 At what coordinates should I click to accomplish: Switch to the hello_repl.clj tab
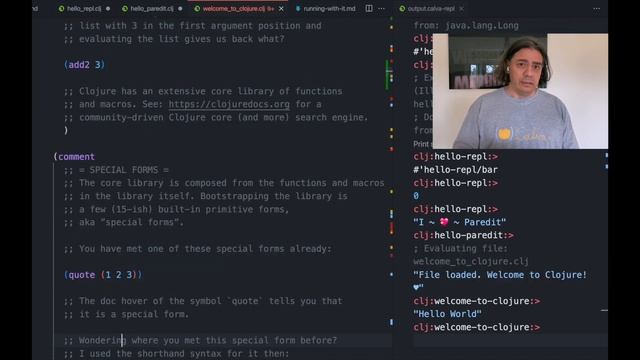pyautogui.click(x=84, y=9)
